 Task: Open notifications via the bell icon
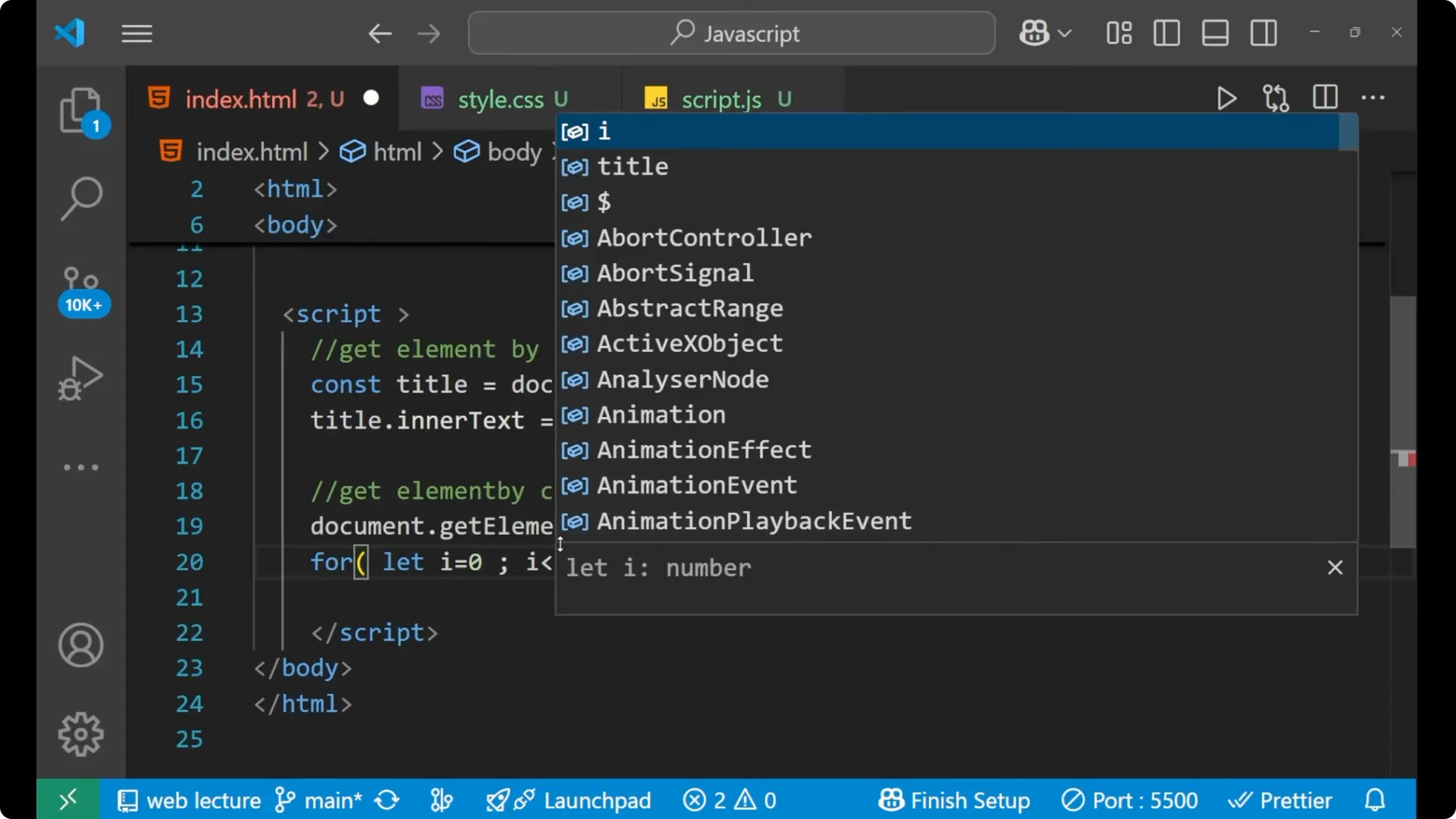click(1375, 799)
